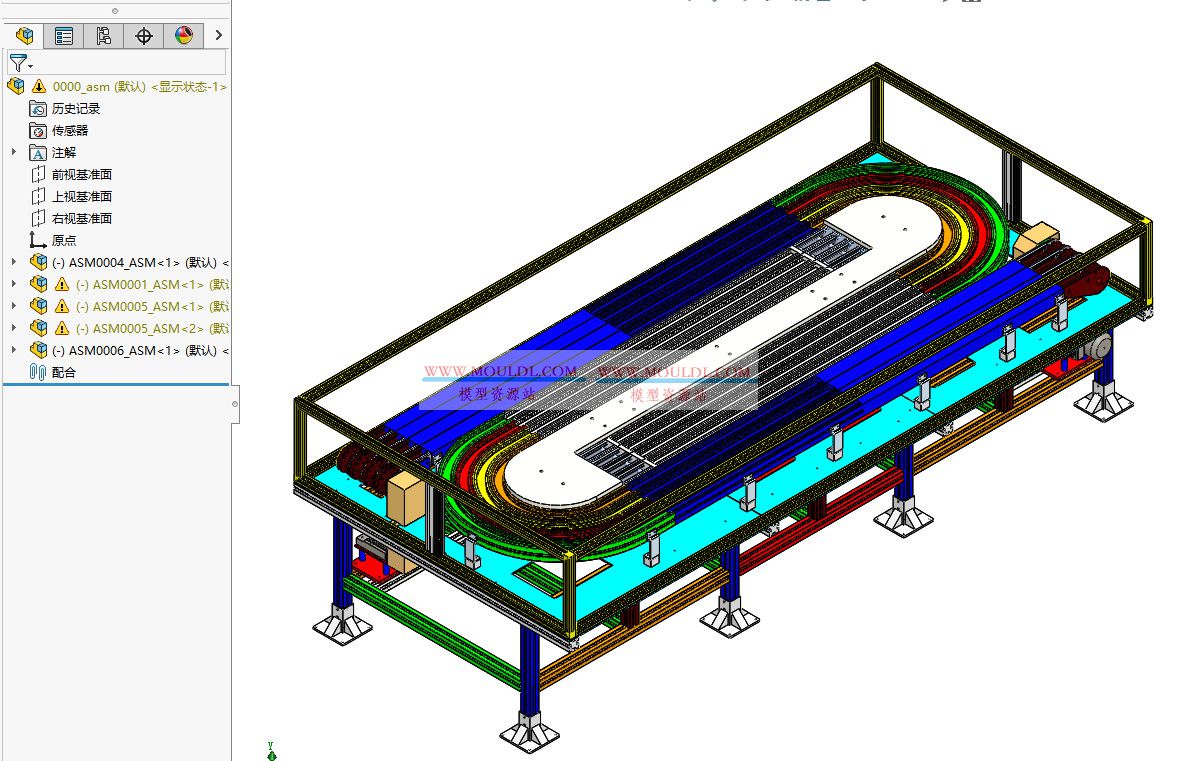Screen dimensions: 1177x761
Task: Open the ConfigurationManager tab
Action: 104,36
